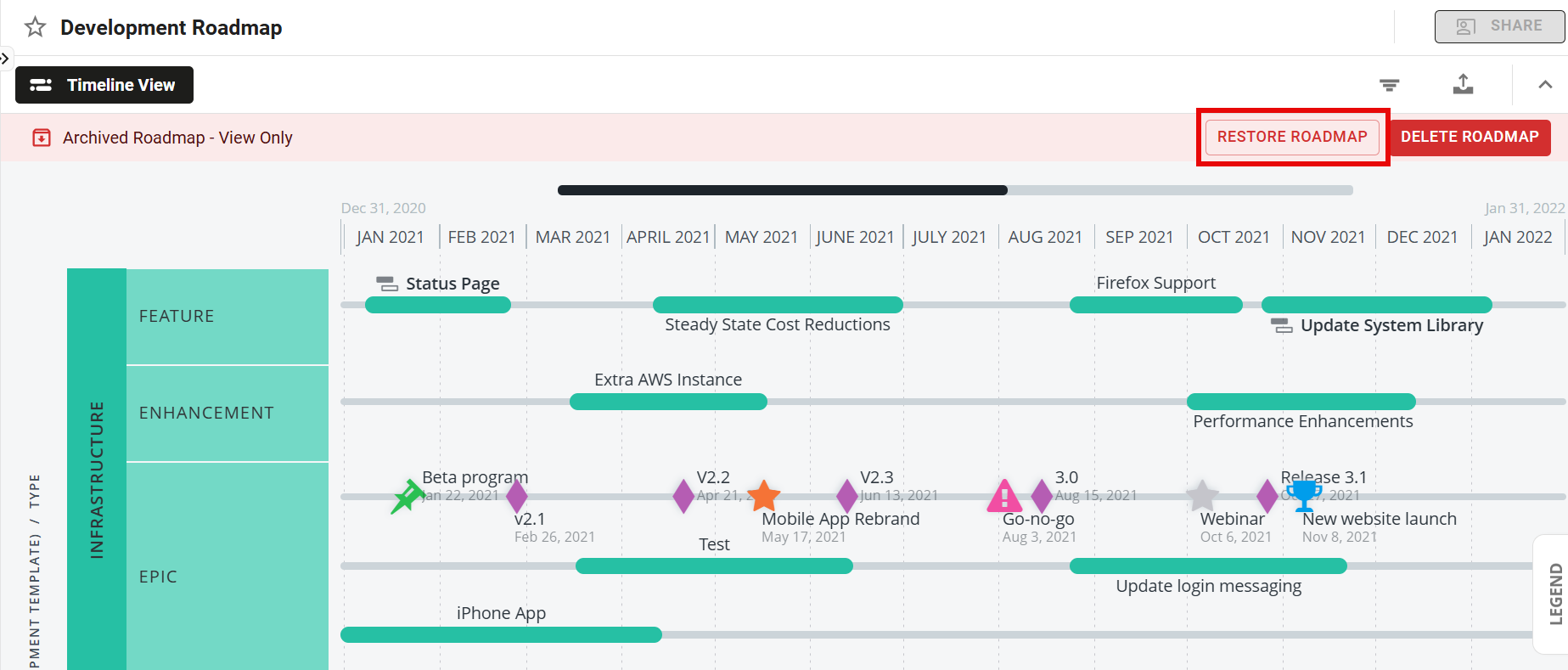Switch to Timeline View
The width and height of the screenshot is (1568, 670).
tap(104, 85)
